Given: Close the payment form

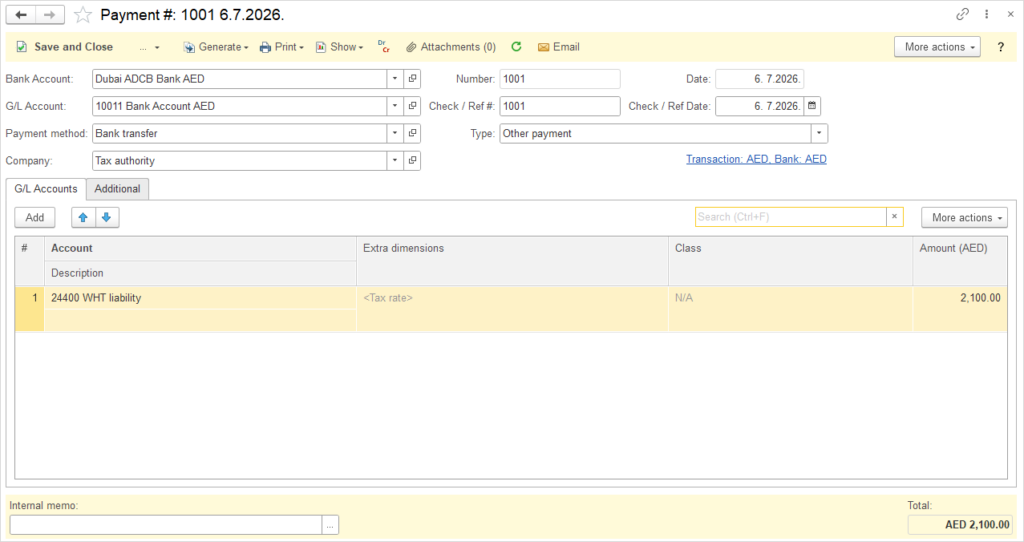Looking at the screenshot, I should (x=1010, y=14).
